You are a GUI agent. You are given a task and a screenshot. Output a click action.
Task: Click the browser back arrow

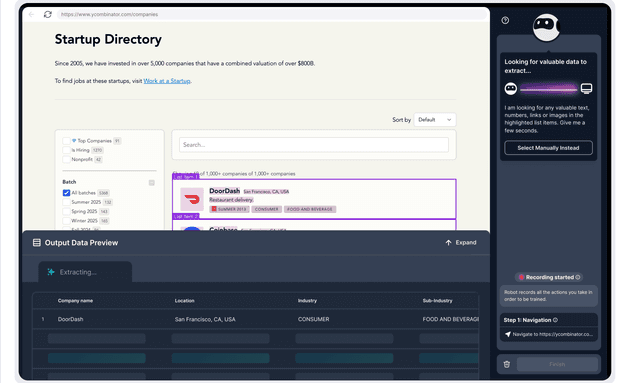[x=31, y=14]
